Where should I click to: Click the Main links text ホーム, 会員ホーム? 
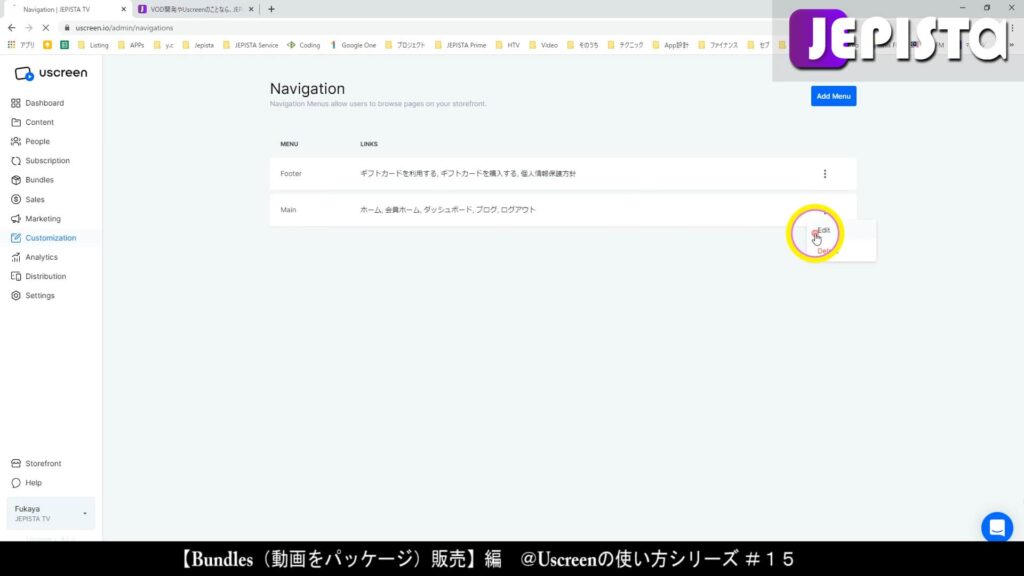[390, 210]
